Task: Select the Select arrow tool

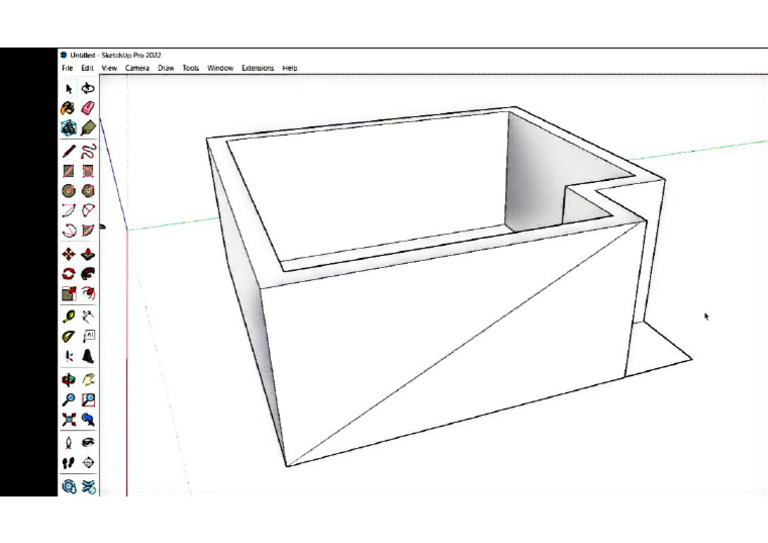Action: [x=69, y=89]
